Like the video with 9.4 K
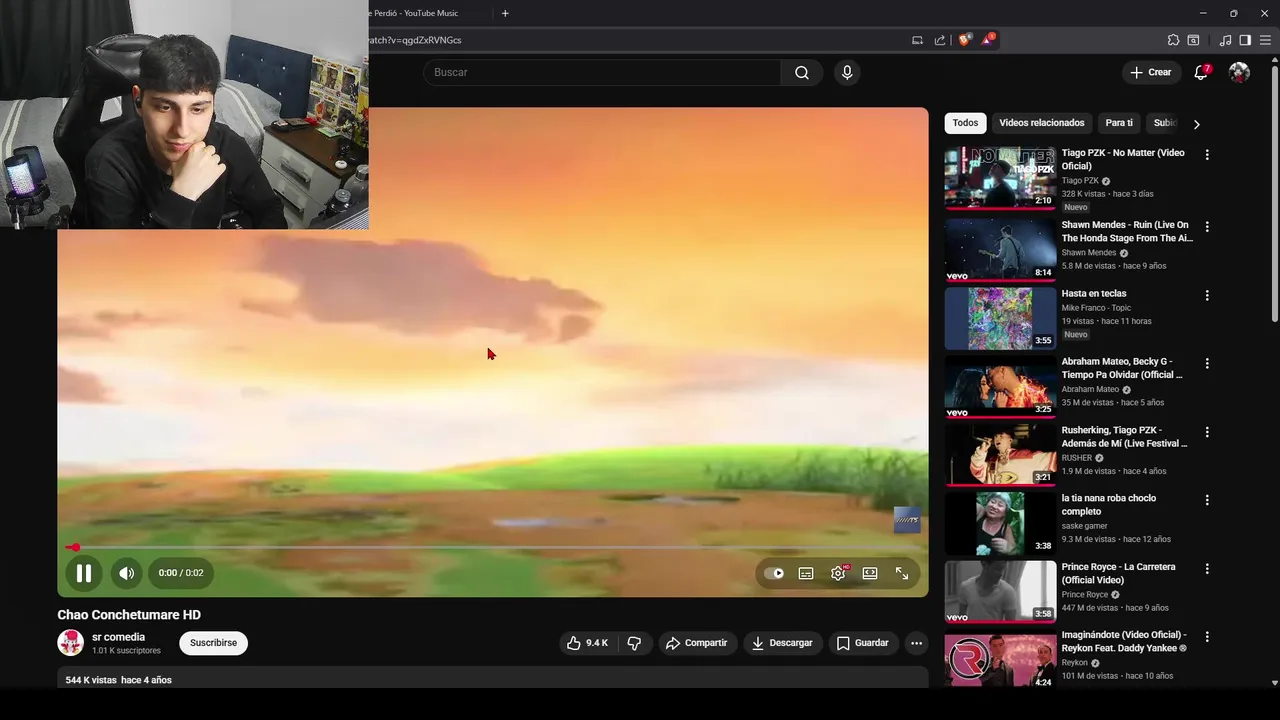The image size is (1280, 720). click(x=587, y=643)
